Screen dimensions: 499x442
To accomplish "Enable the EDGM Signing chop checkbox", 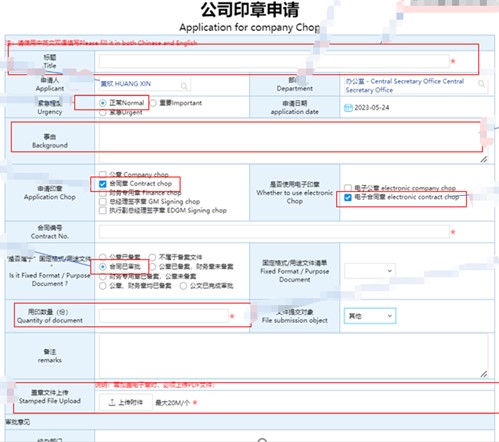I will 103,210.
